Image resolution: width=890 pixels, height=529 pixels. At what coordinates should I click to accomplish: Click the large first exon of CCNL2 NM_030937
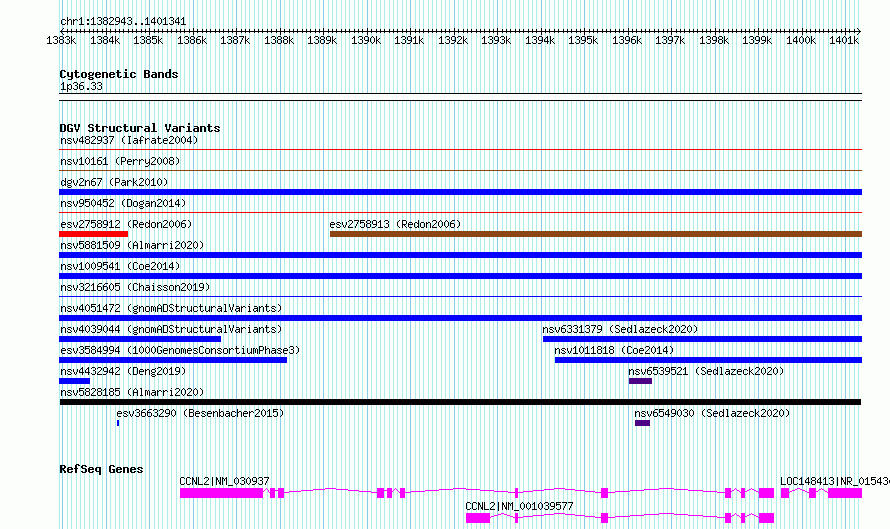[x=221, y=493]
